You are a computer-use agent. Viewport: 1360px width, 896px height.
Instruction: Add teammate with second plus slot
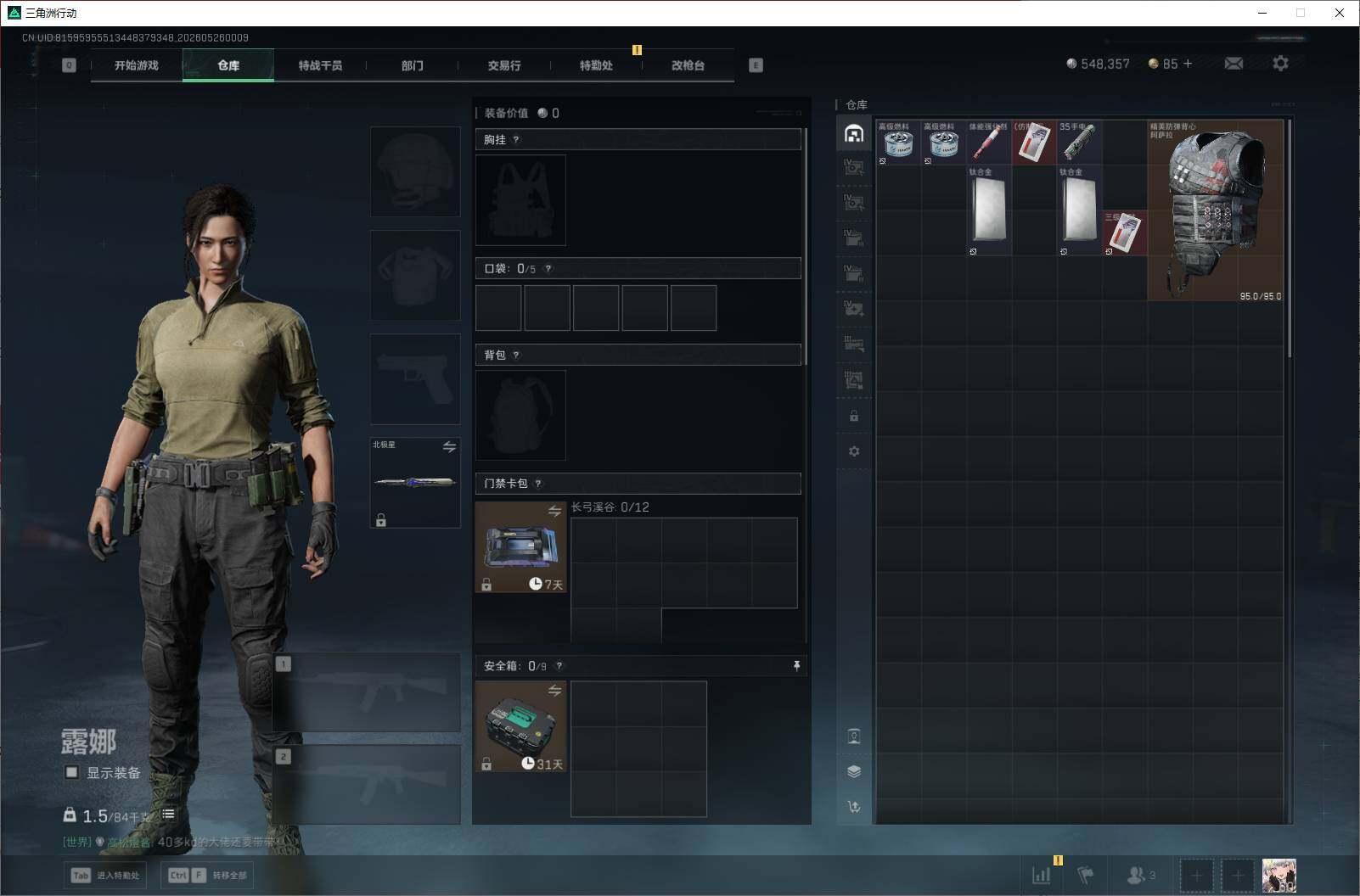[x=1238, y=875]
